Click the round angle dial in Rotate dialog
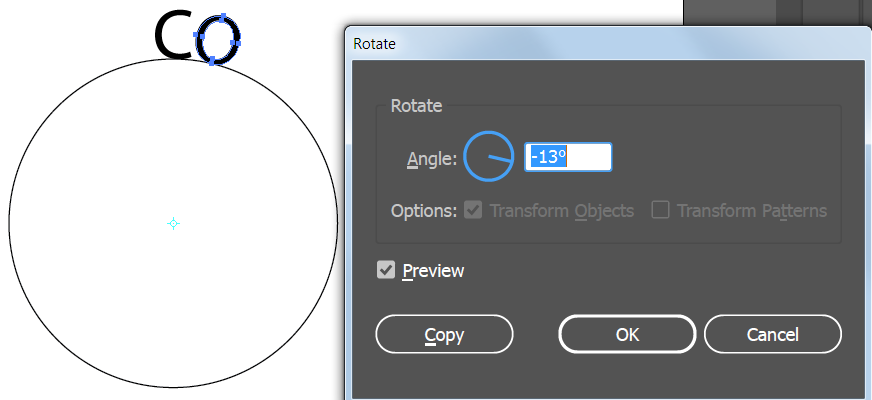Image resolution: width=872 pixels, height=400 pixels. click(x=488, y=157)
